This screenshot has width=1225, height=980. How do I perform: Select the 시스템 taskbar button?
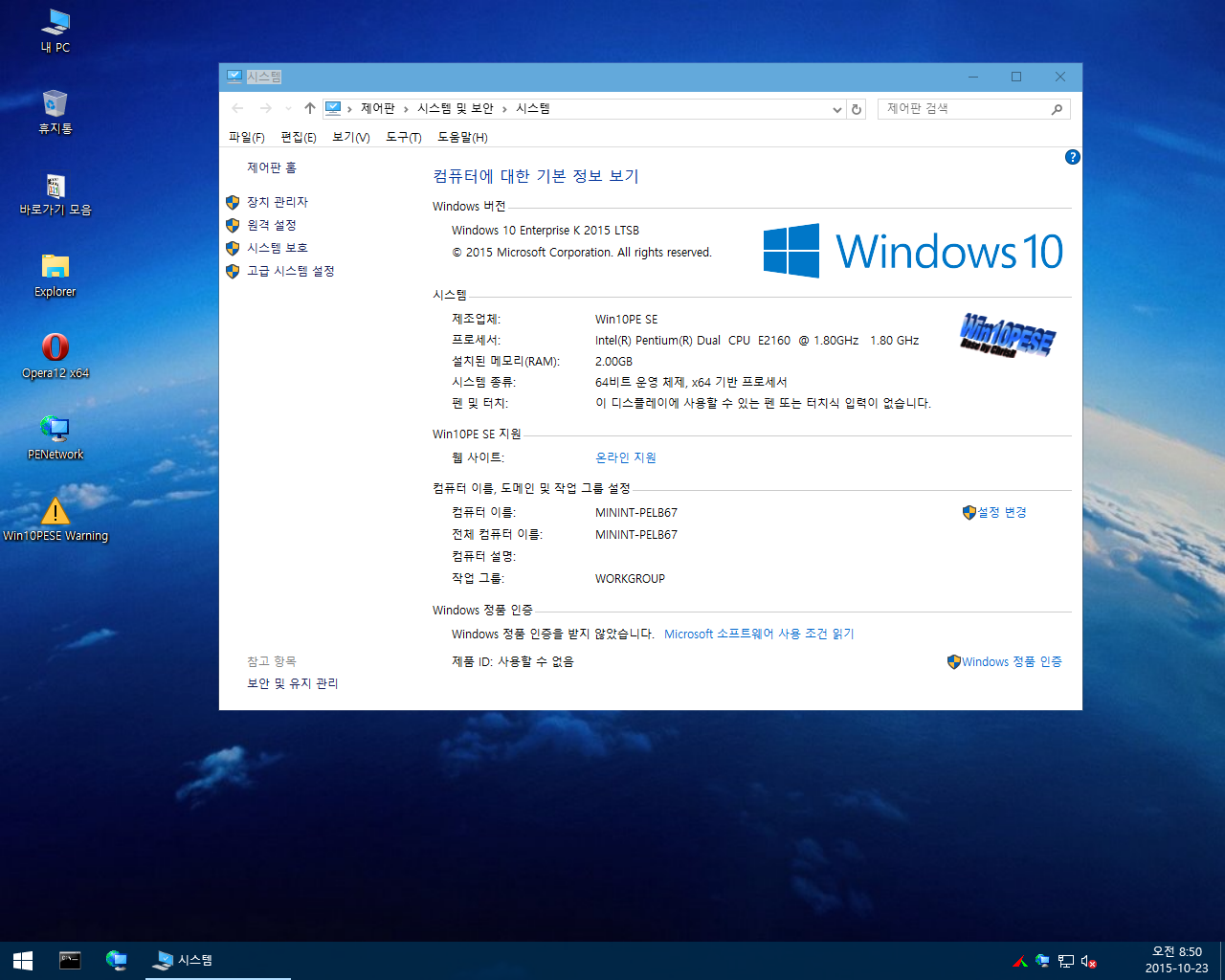(218, 960)
